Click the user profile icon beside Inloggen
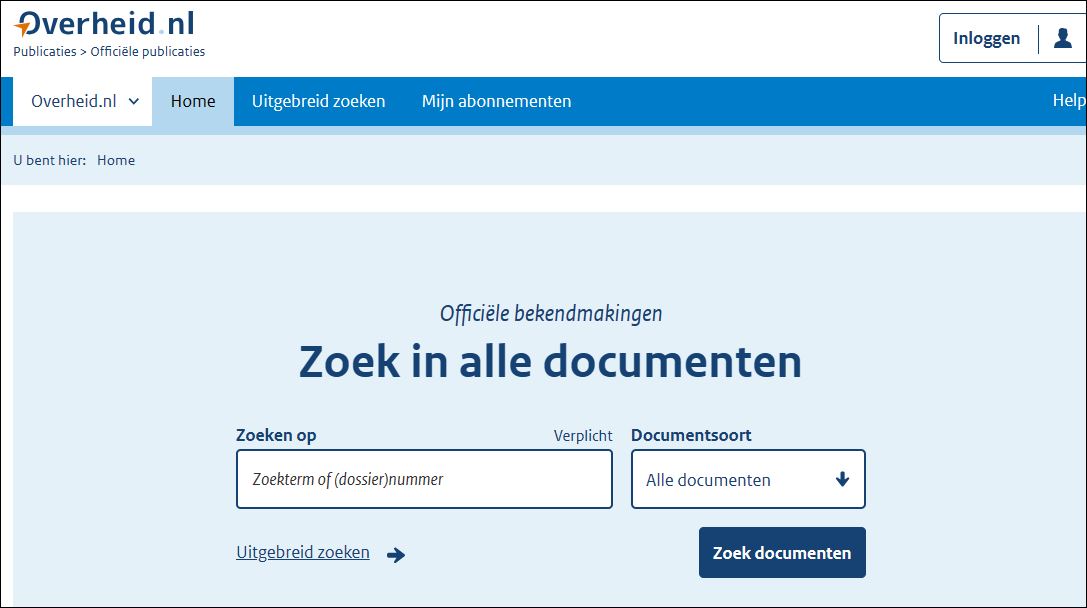 (1062, 38)
